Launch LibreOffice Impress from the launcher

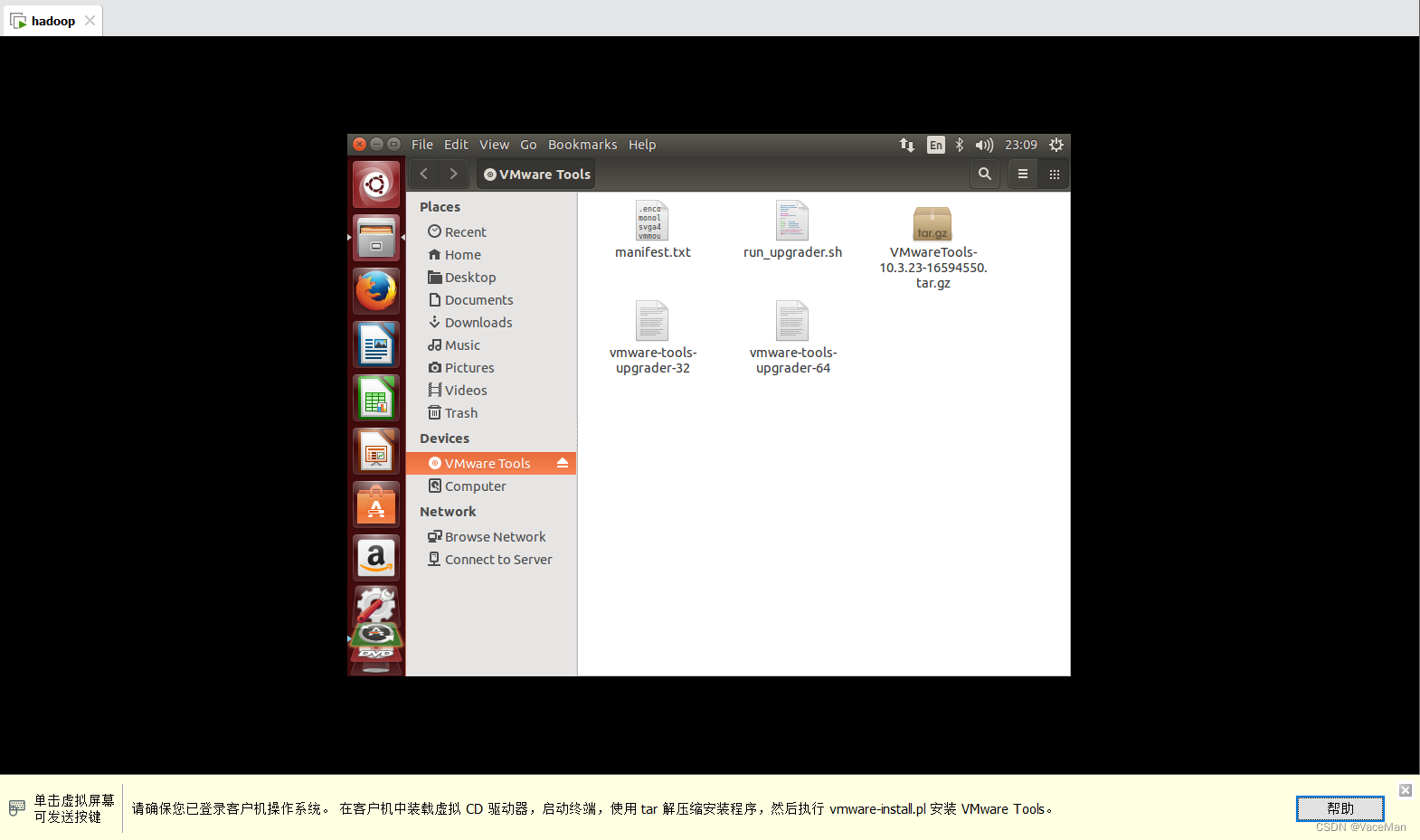tap(376, 451)
